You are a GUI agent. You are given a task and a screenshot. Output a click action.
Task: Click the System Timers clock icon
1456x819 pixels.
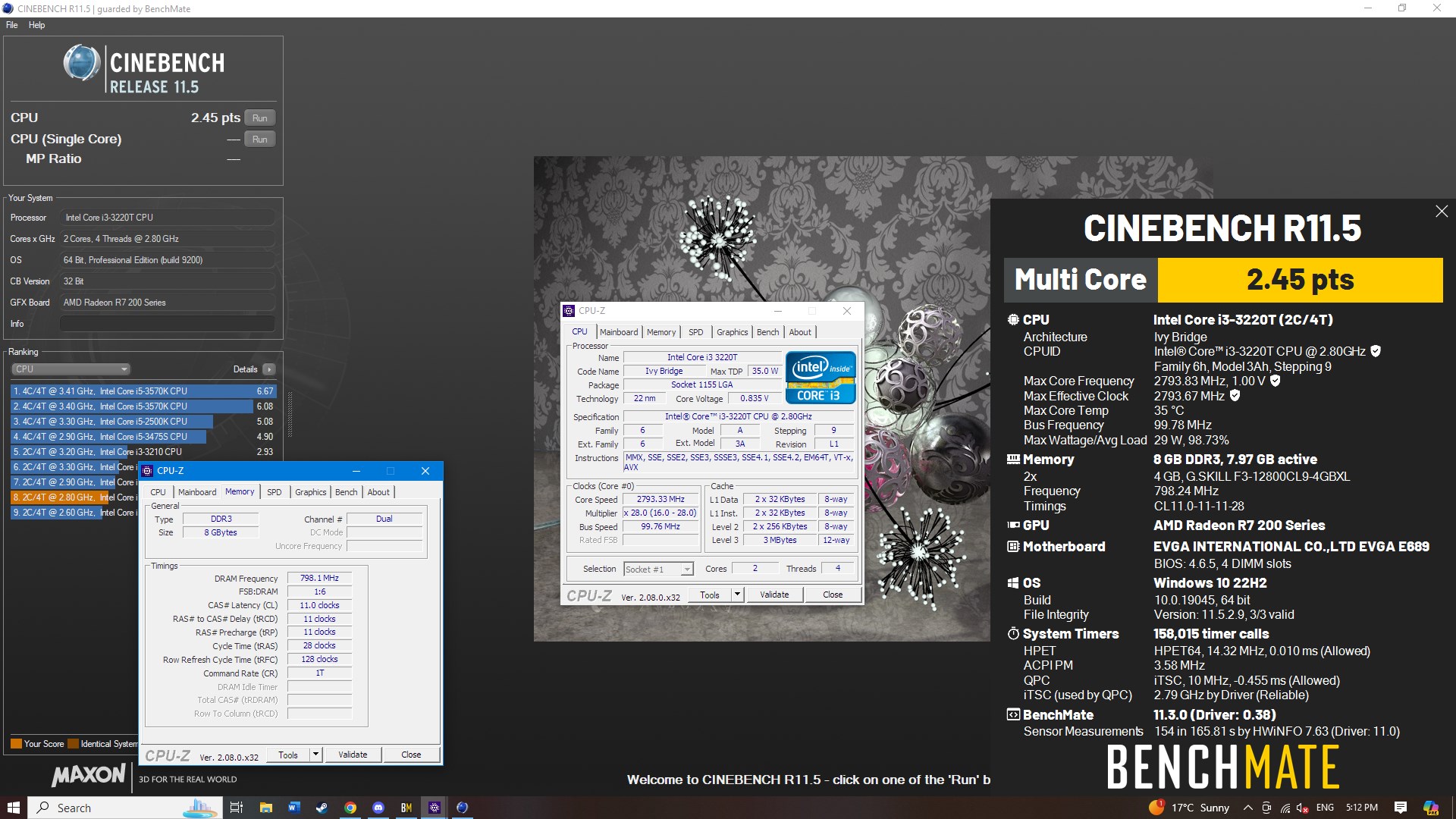coord(1013,634)
